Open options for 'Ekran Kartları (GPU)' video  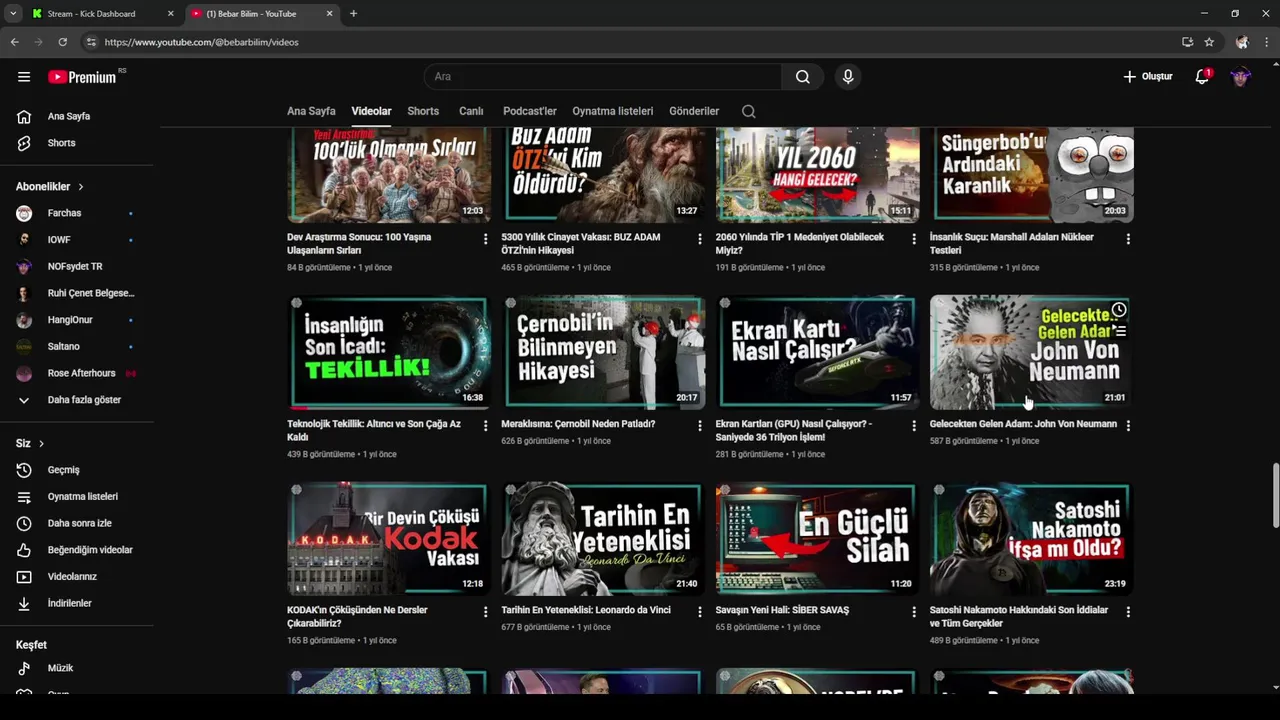[x=914, y=426]
